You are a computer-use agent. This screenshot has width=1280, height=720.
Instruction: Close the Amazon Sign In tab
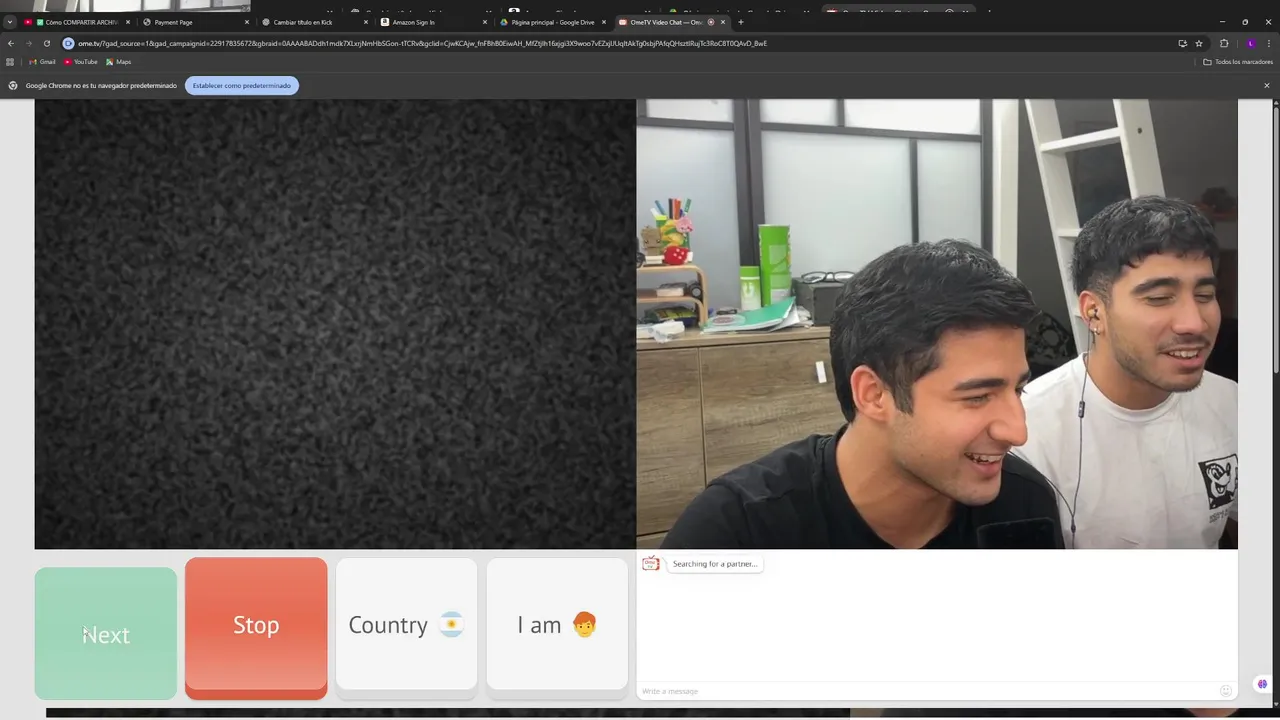click(485, 22)
